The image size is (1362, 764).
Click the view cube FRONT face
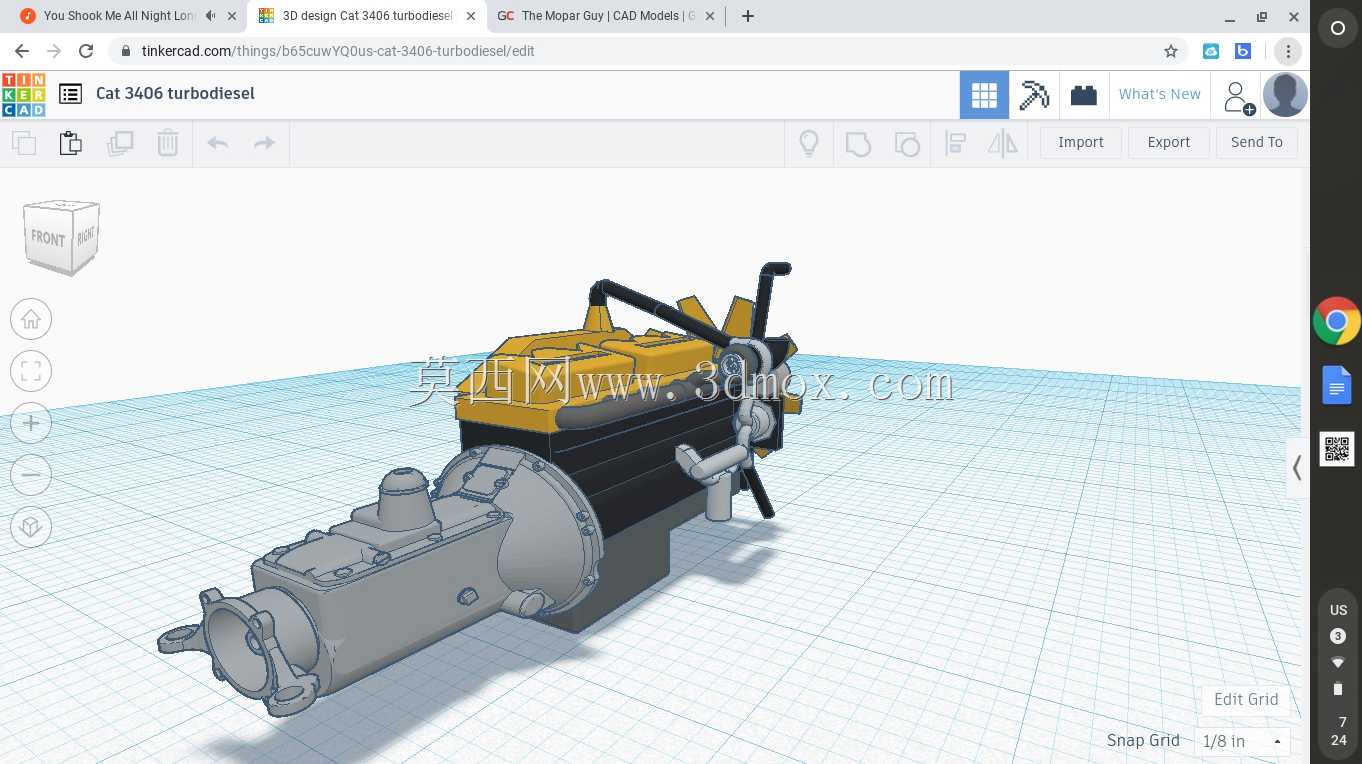point(48,238)
